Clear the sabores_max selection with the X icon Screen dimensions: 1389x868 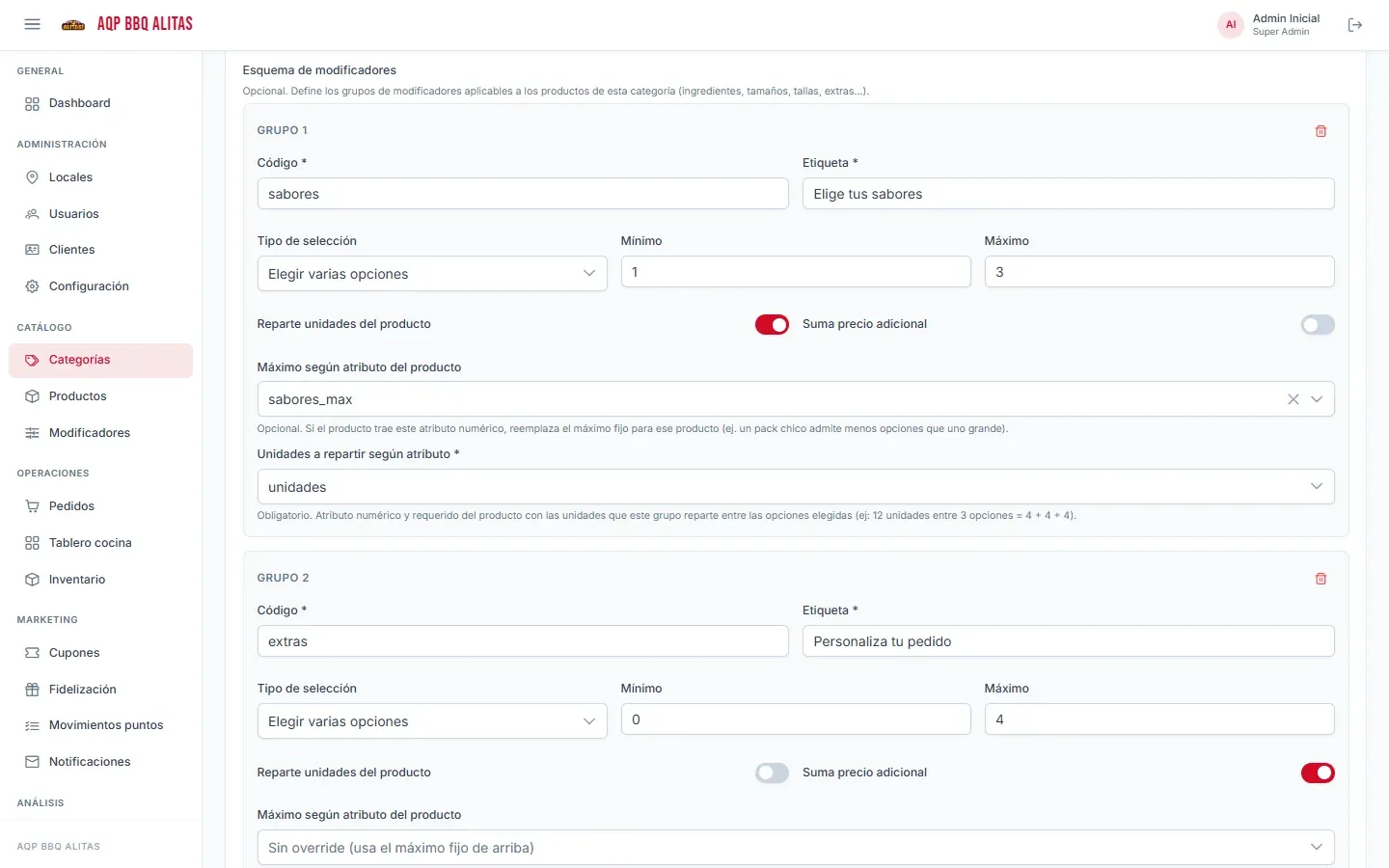(x=1294, y=399)
